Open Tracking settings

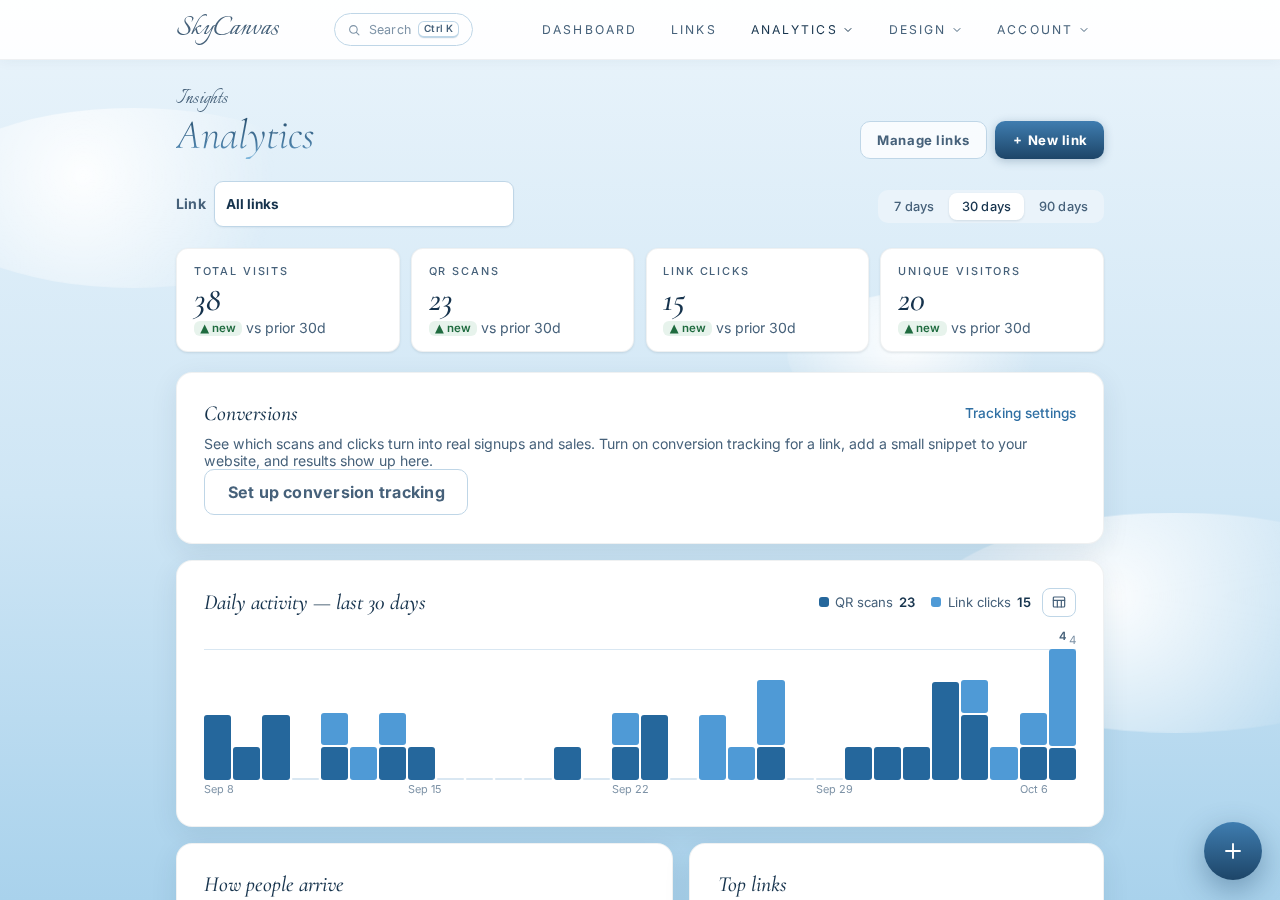click(1020, 413)
